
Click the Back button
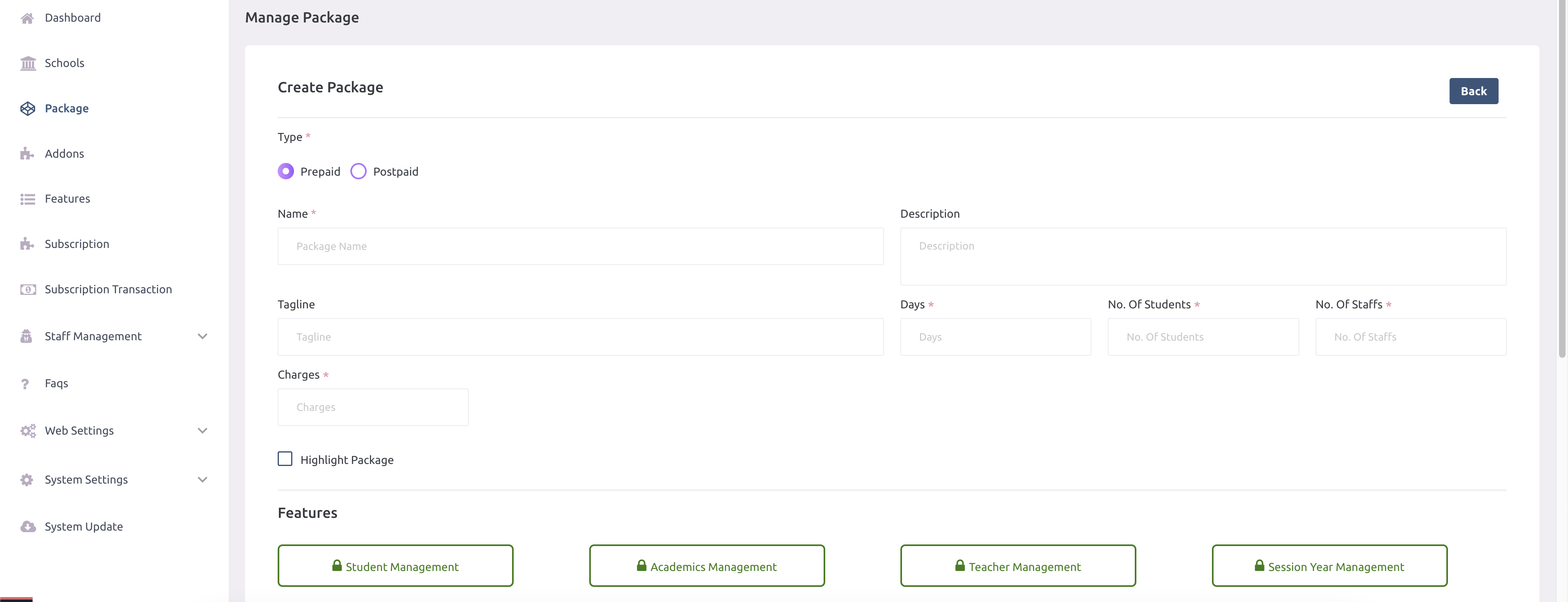coord(1474,91)
